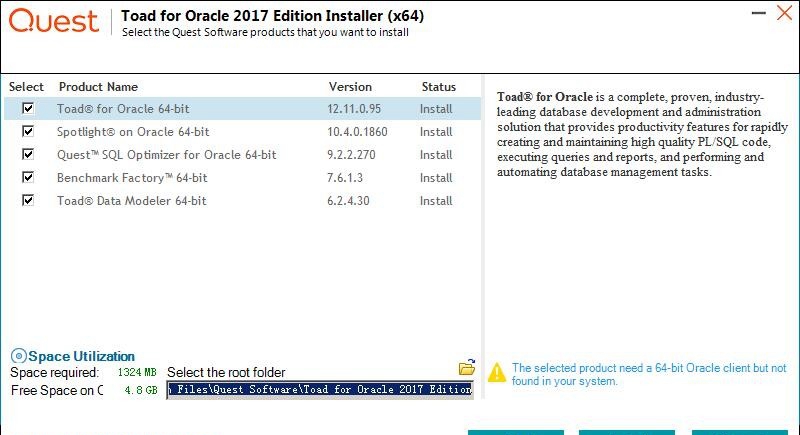Viewport: 800px width, 435px height.
Task: Select Quest SQL Optimizer for Oracle 64-bit
Action: pos(166,155)
